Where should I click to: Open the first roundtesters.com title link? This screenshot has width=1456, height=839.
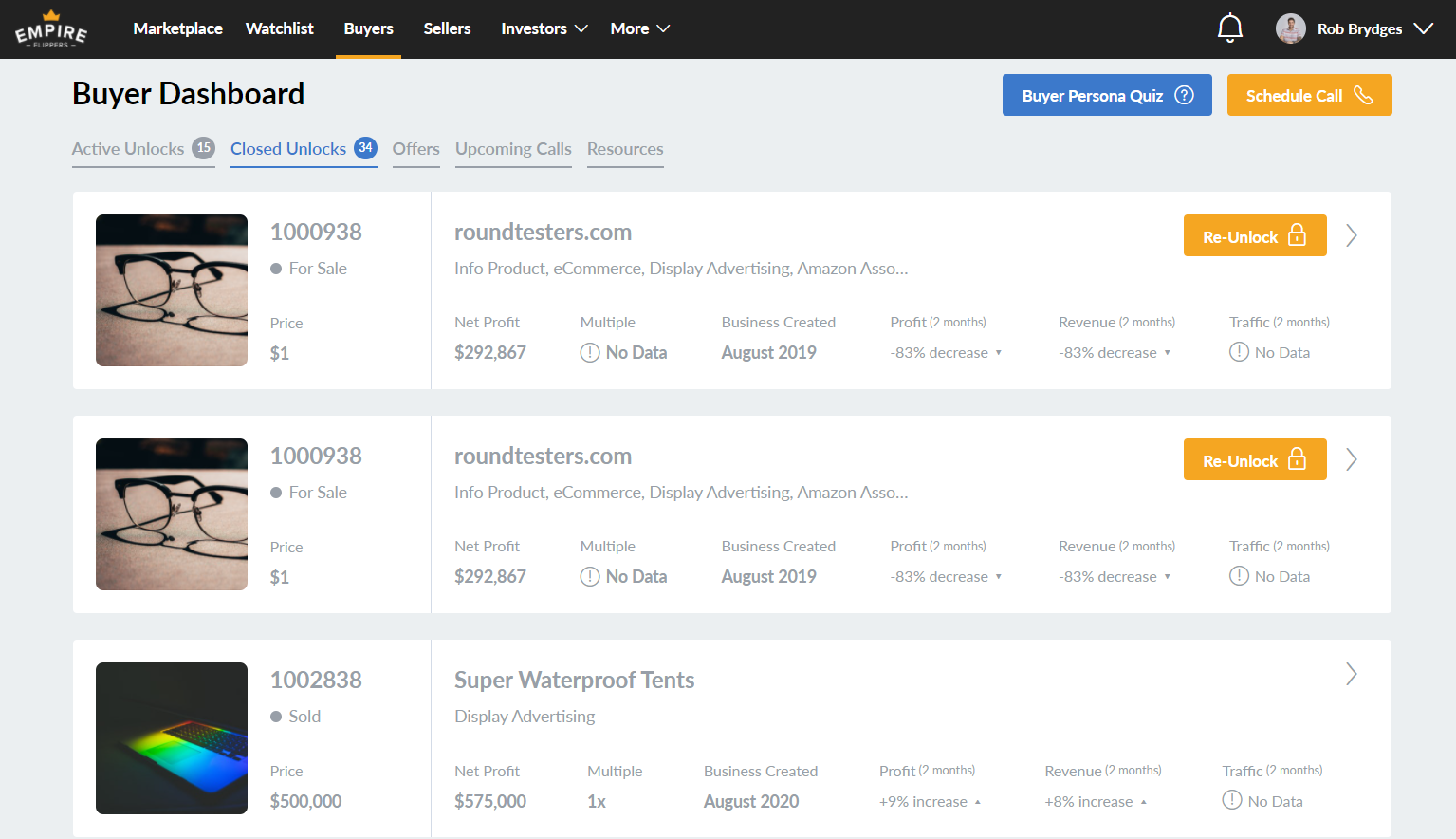pos(543,233)
